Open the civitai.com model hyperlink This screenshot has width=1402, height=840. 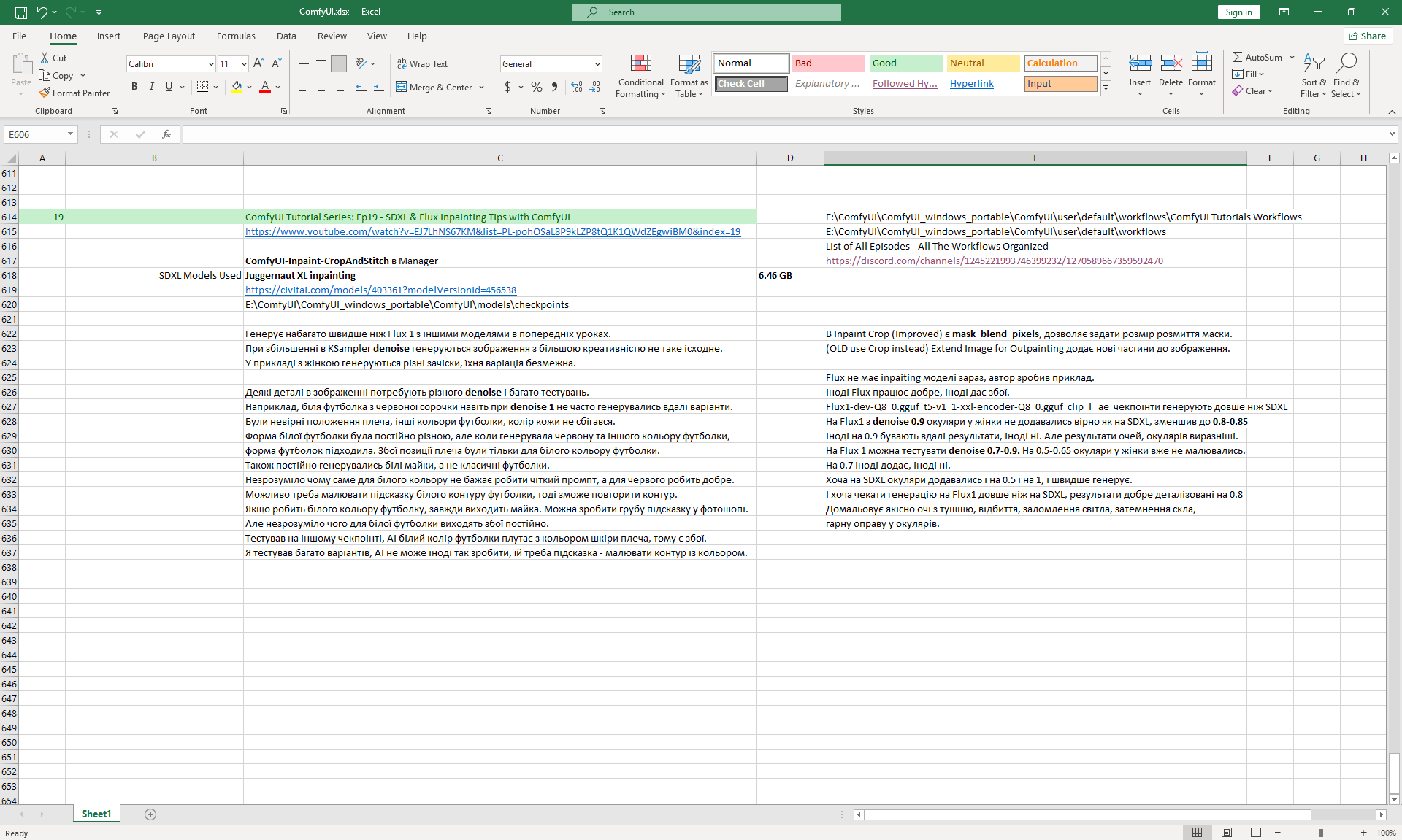tap(380, 290)
